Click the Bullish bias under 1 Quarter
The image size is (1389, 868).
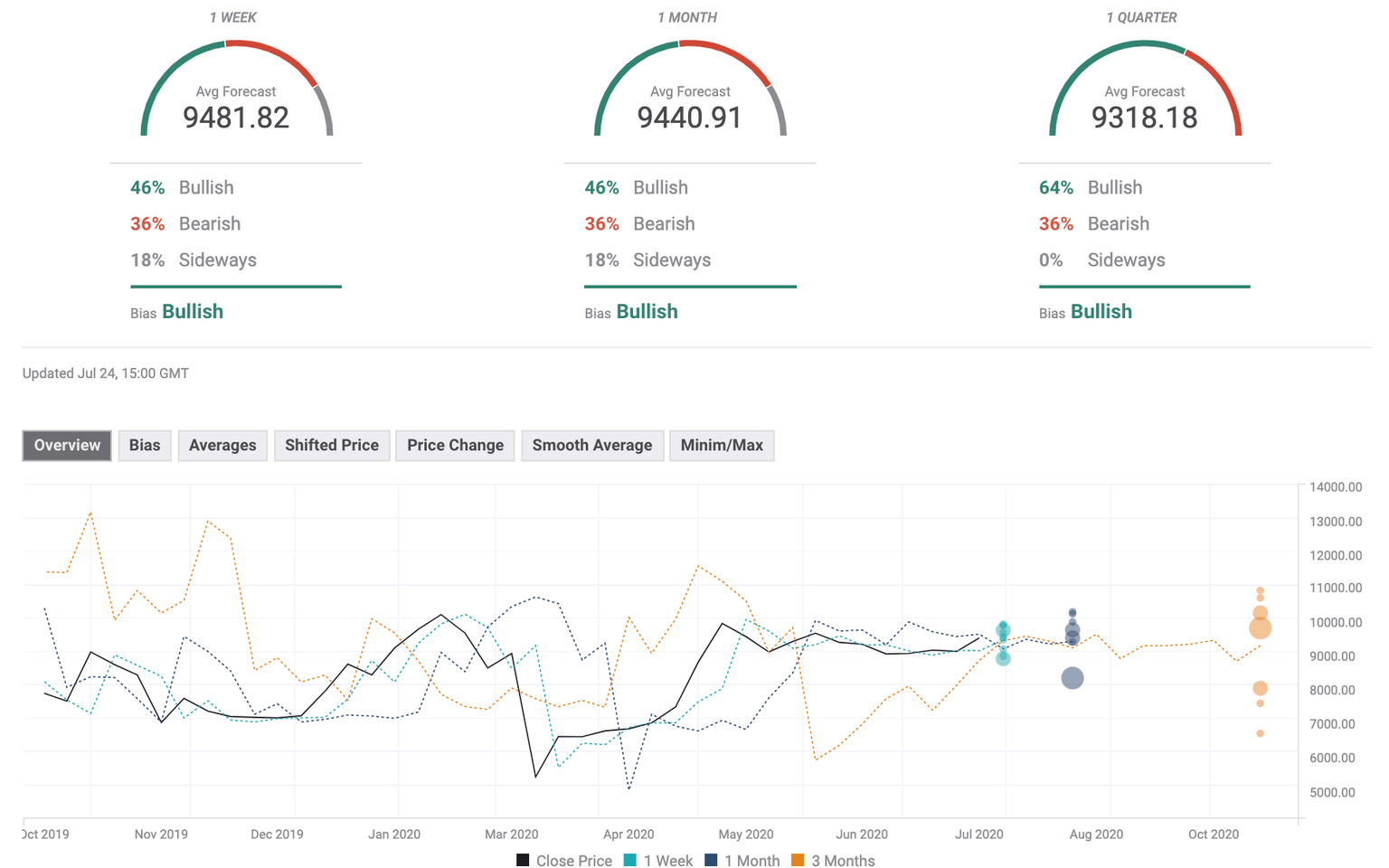point(1101,312)
